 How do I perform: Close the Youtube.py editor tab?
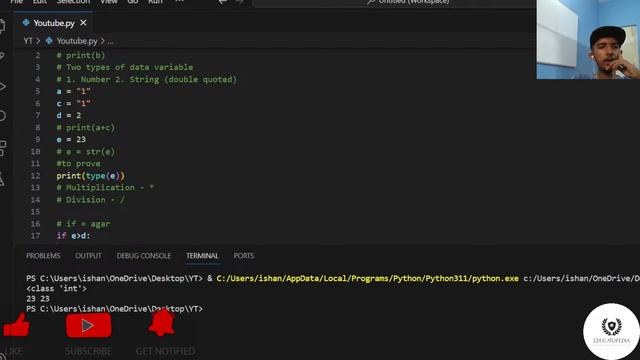[83, 23]
